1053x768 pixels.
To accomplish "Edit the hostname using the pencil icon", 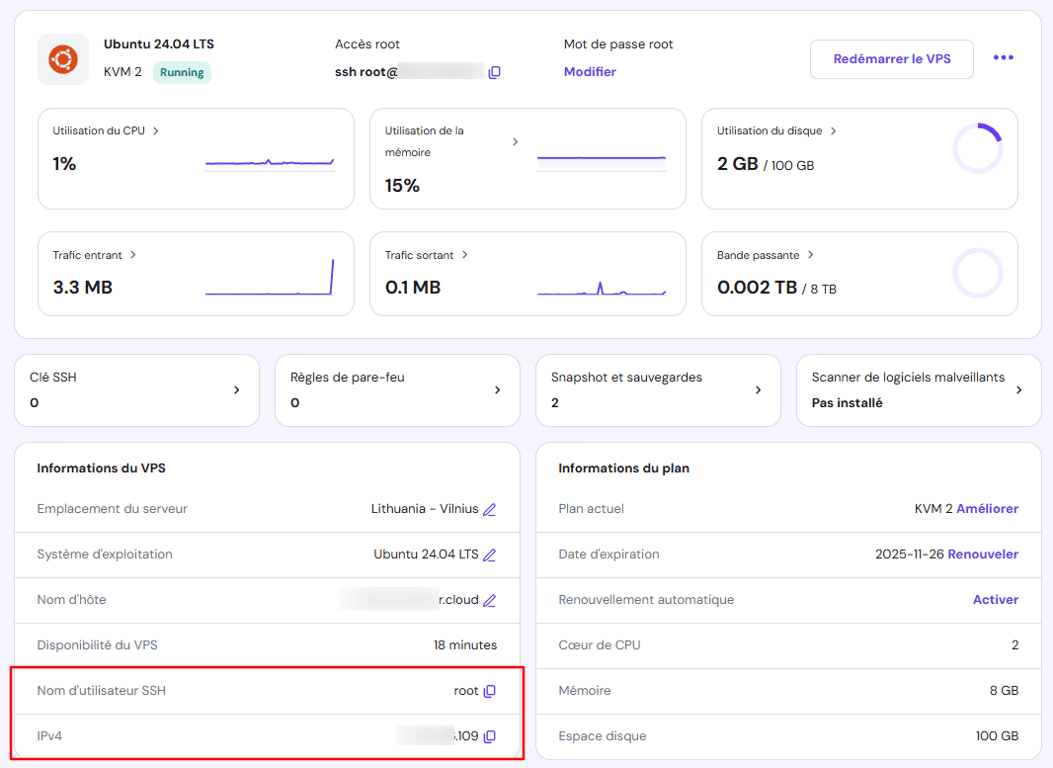I will 489,600.
